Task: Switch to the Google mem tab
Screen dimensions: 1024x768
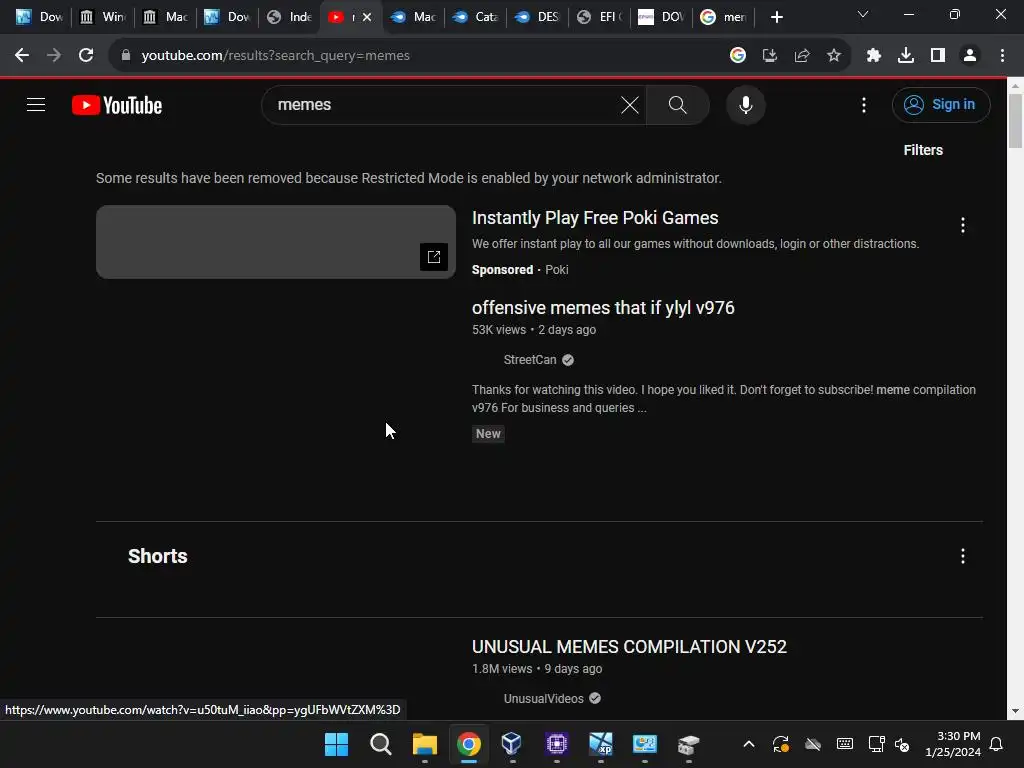Action: click(724, 17)
